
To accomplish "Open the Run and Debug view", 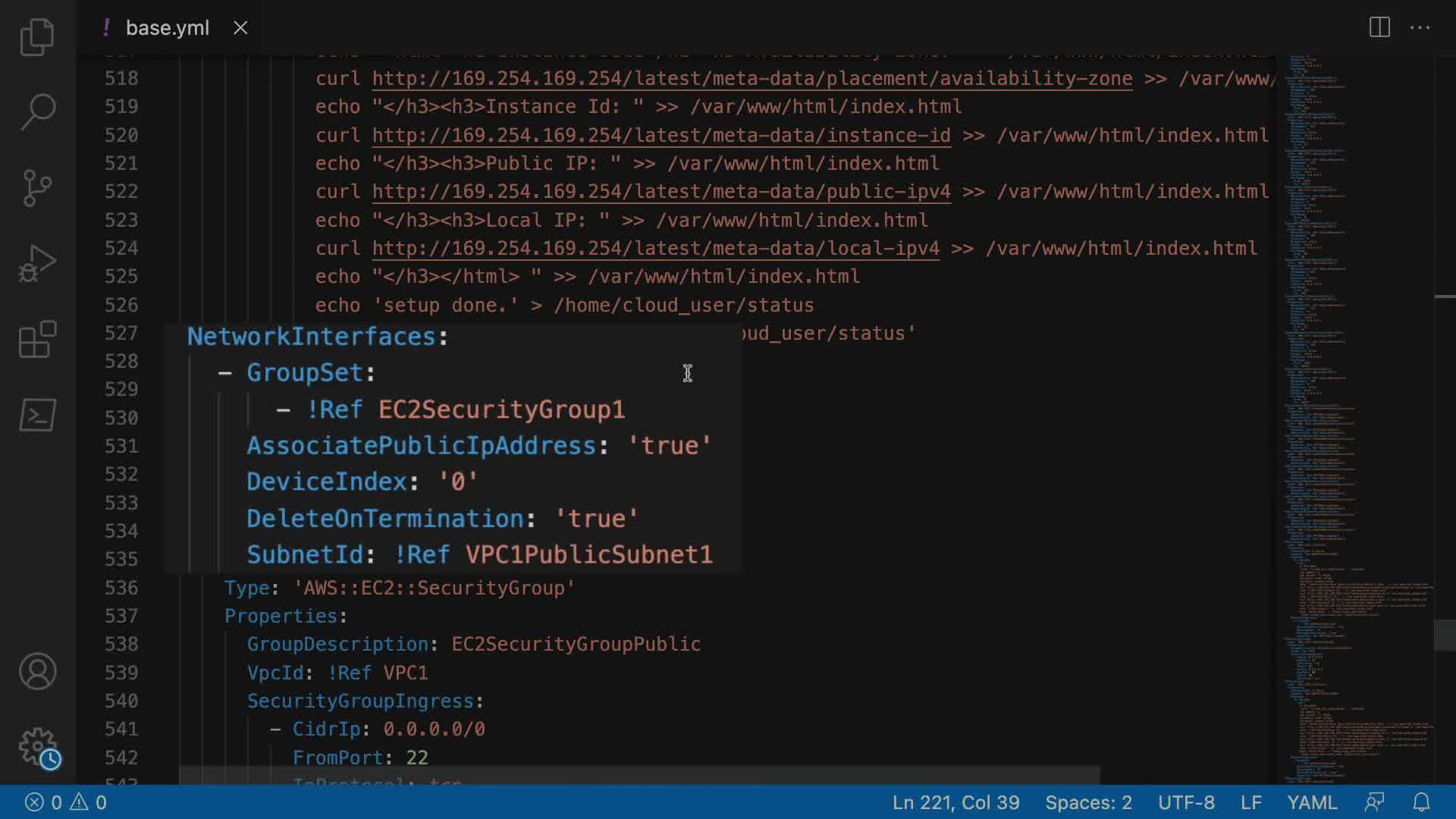I will coord(37,263).
